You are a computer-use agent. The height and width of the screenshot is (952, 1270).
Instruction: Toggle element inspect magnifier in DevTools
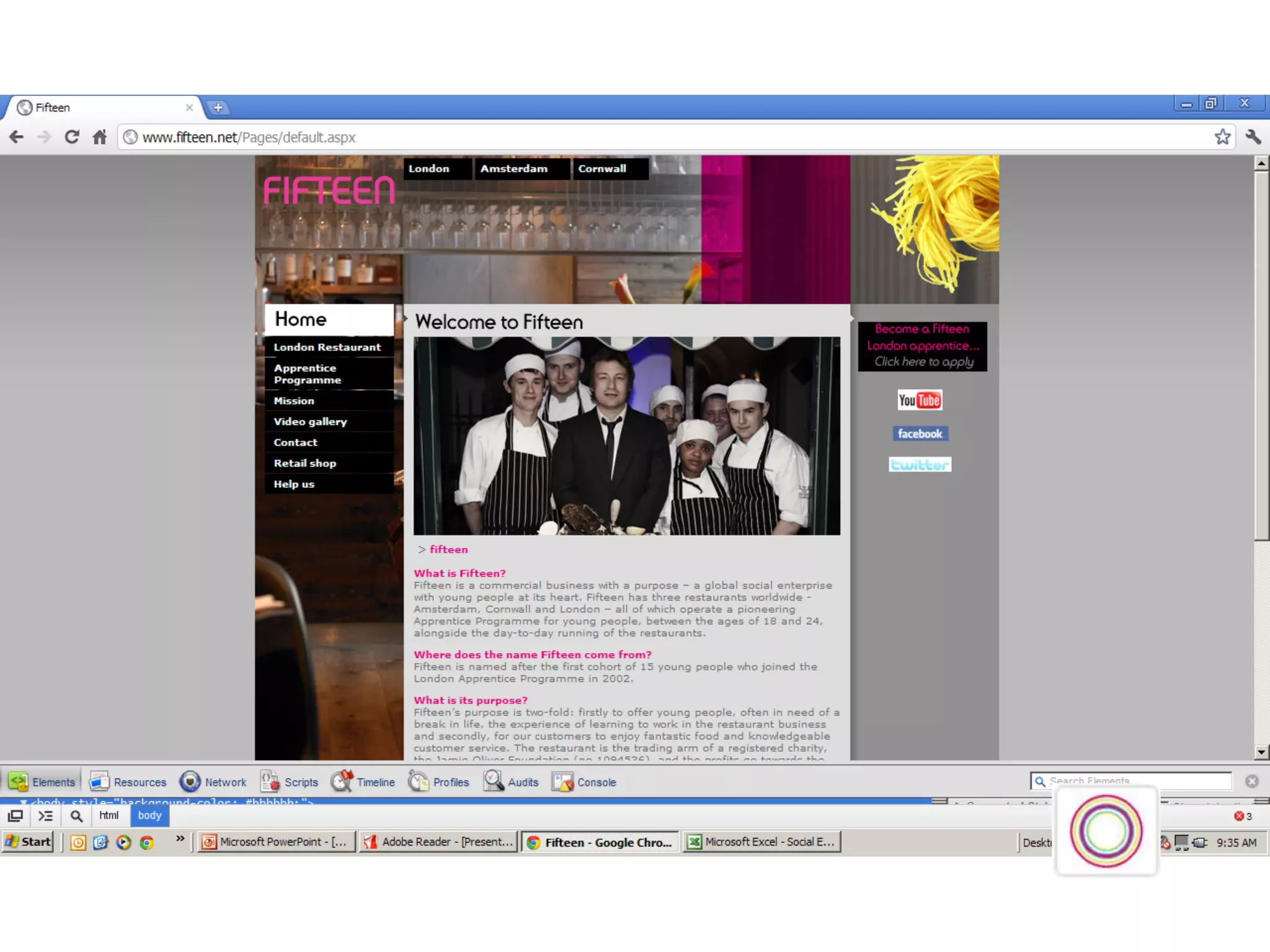[x=76, y=816]
